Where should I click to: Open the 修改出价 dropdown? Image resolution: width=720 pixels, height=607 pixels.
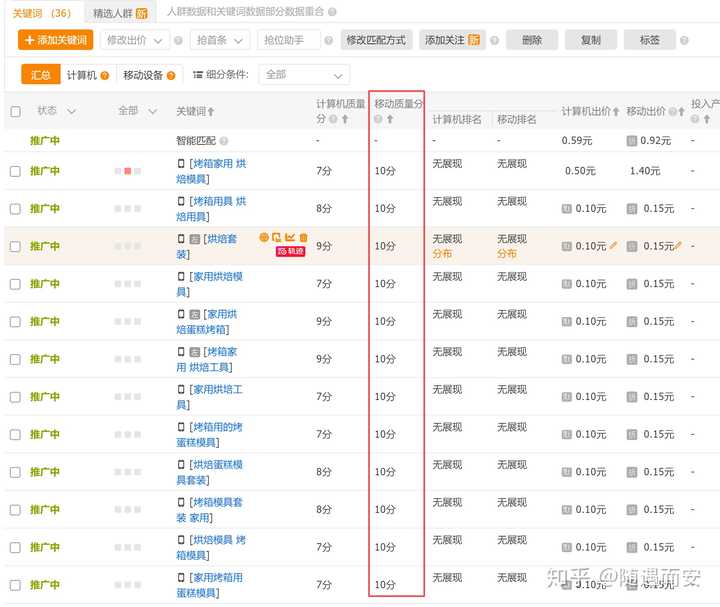click(x=135, y=40)
